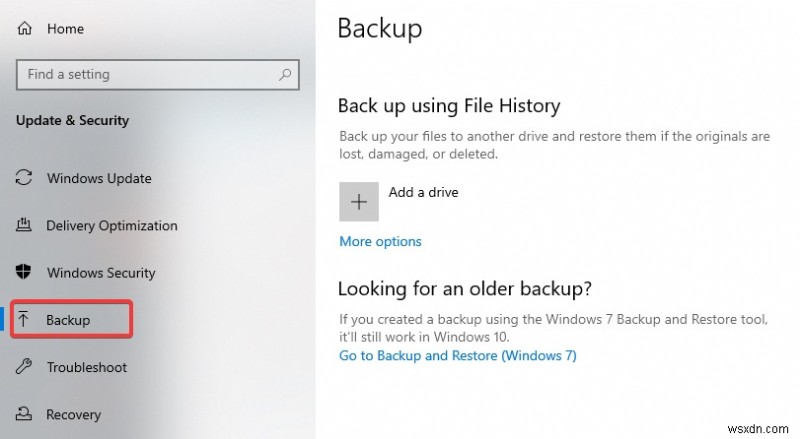Click the Troubleshoot wrench icon
This screenshot has width=800, height=439.
(x=25, y=367)
